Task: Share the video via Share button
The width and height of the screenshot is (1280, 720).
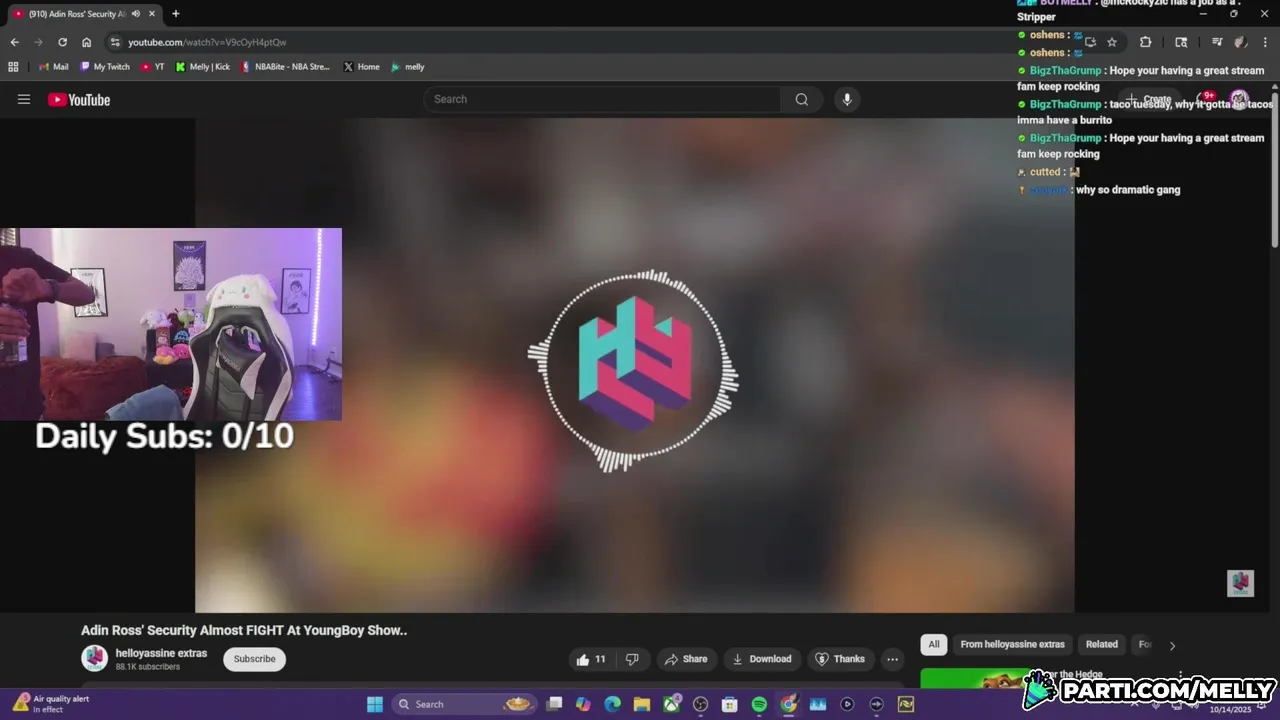Action: 686,659
